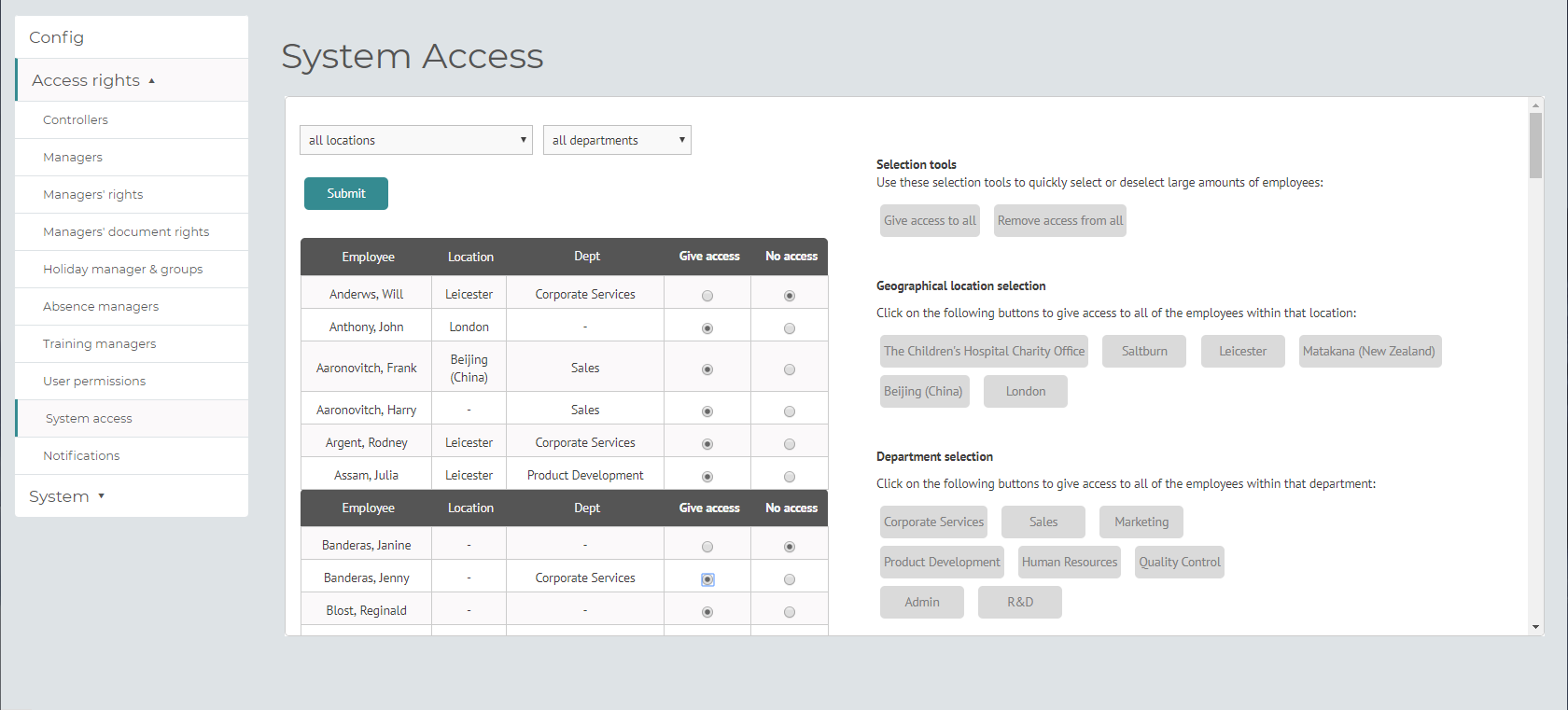Go to Controllers in sidebar

[x=132, y=119]
